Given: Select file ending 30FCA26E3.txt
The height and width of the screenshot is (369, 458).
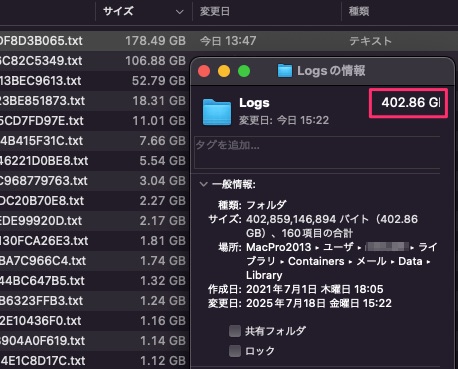Looking at the screenshot, I should (44, 241).
